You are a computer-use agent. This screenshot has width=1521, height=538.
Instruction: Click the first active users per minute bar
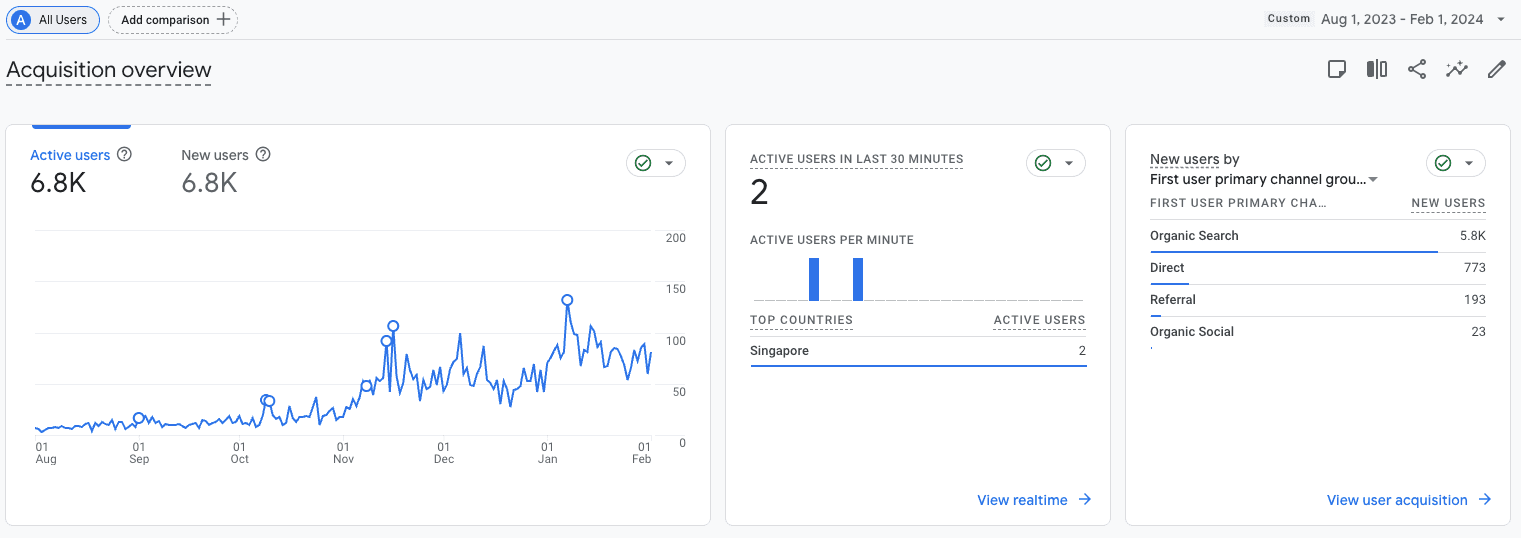click(x=814, y=279)
